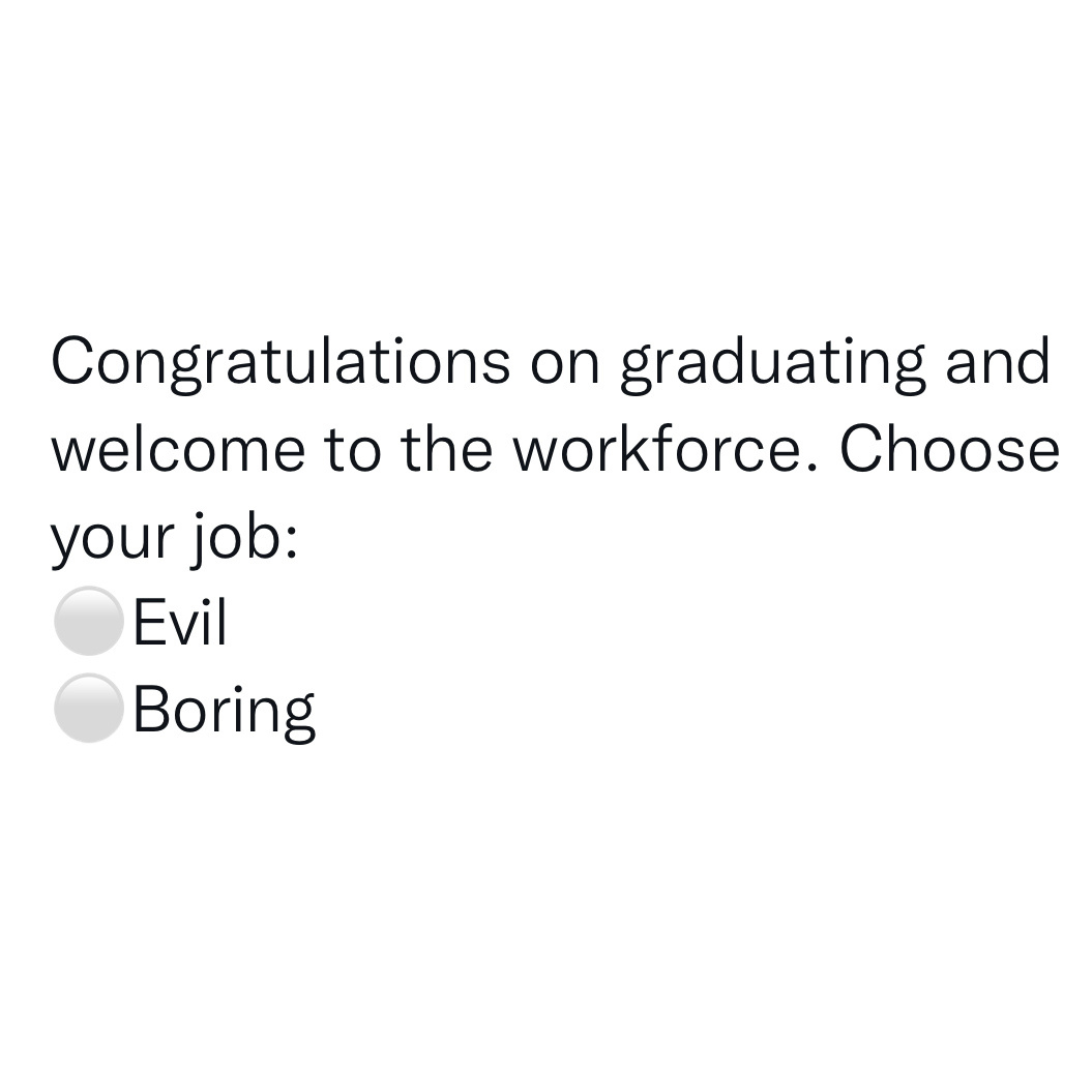Select the Boring radio button
This screenshot has width=1080, height=1080.
click(89, 708)
